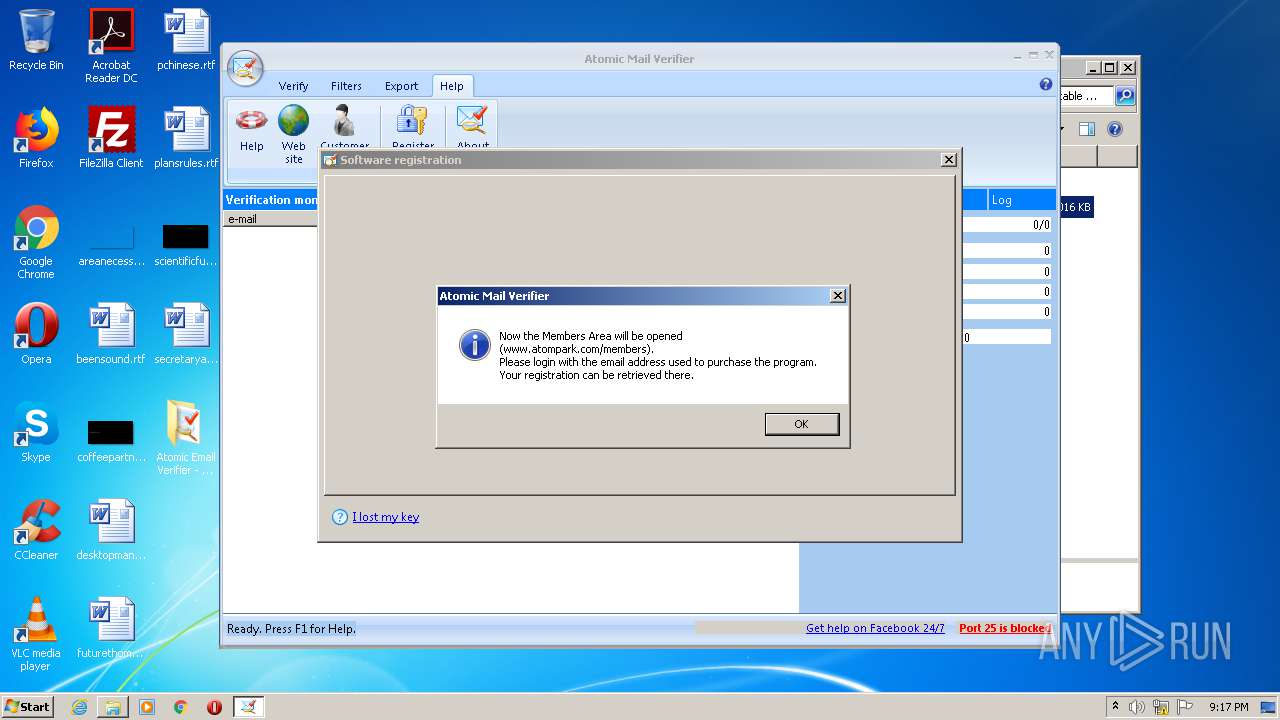Viewport: 1280px width, 720px height.
Task: Open the Export ribbon tab
Action: (401, 86)
